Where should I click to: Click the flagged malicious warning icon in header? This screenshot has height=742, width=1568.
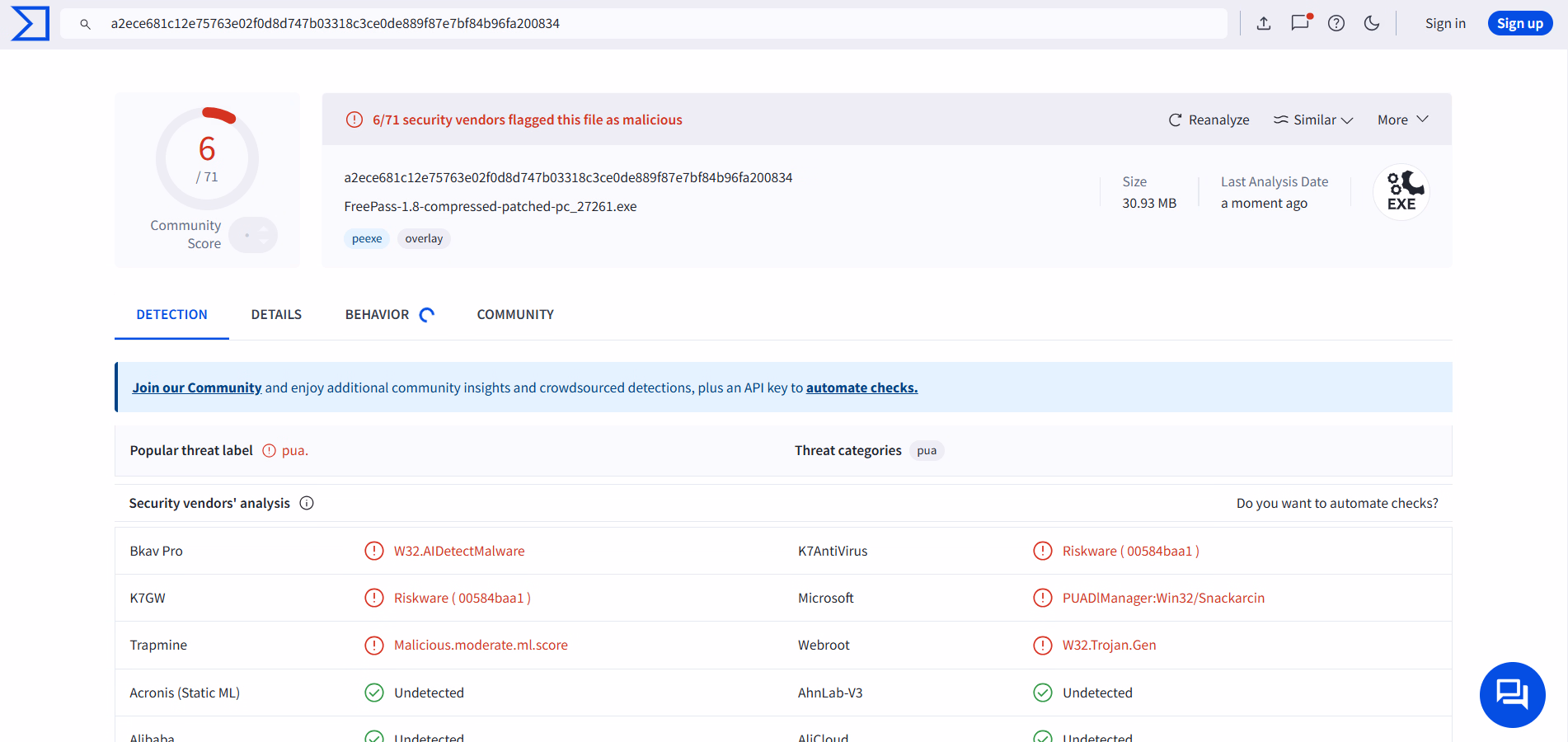click(354, 120)
